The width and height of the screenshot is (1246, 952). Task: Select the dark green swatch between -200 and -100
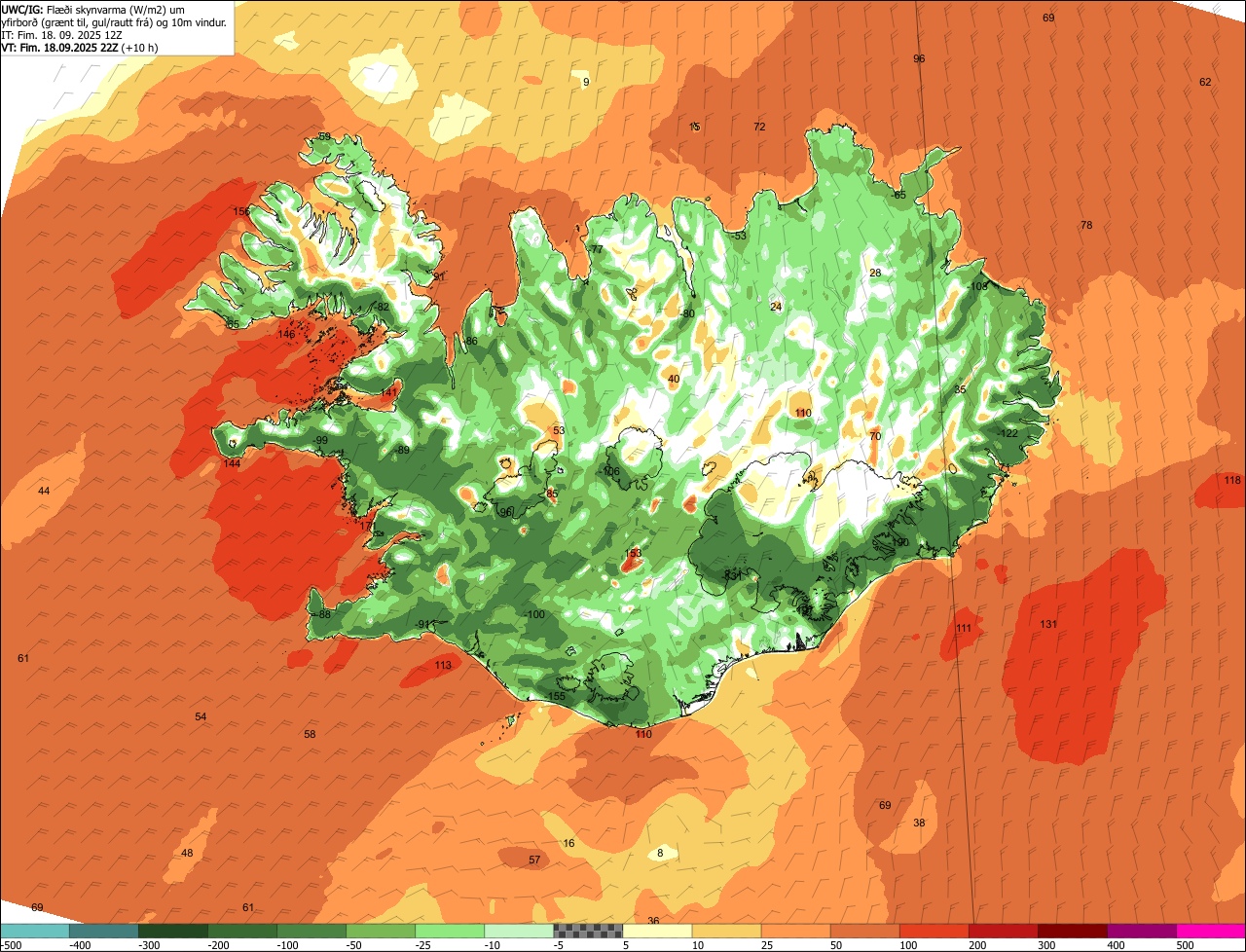click(243, 931)
